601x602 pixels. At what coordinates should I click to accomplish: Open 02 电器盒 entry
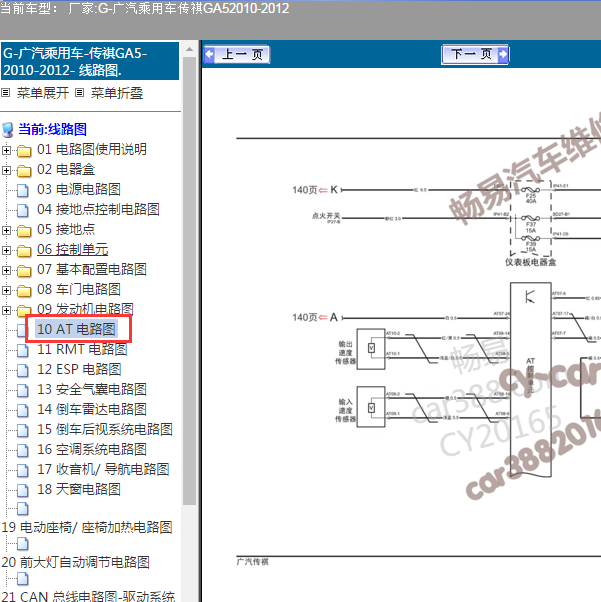[x=66, y=169]
